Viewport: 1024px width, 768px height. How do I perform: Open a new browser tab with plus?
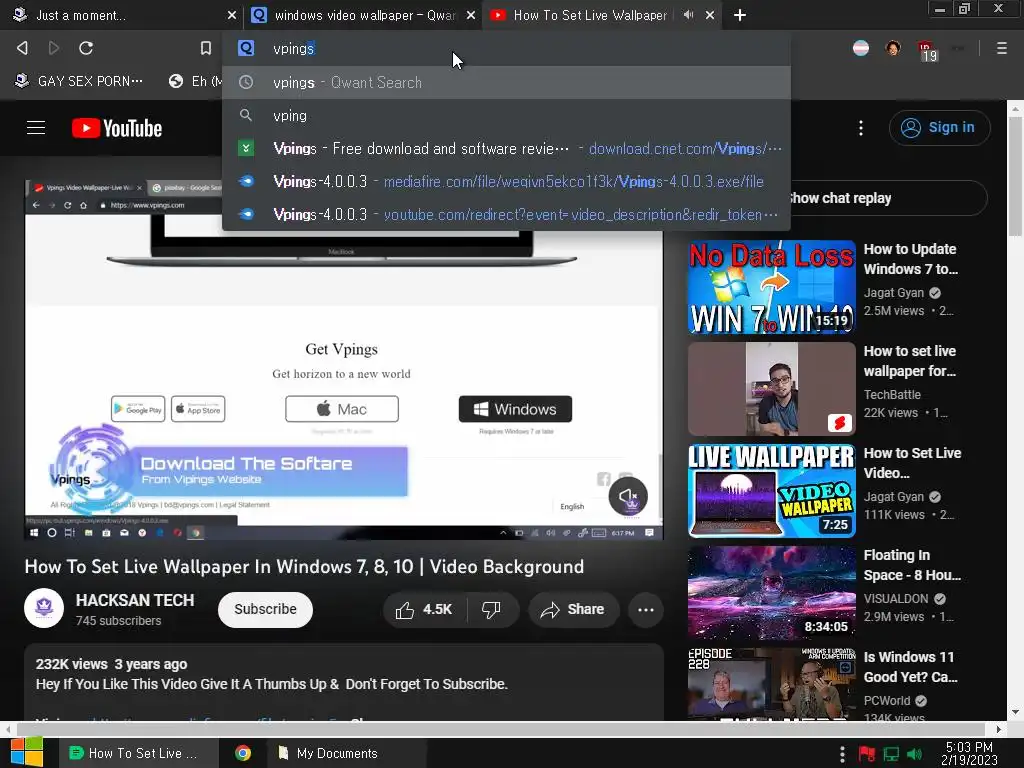click(739, 15)
